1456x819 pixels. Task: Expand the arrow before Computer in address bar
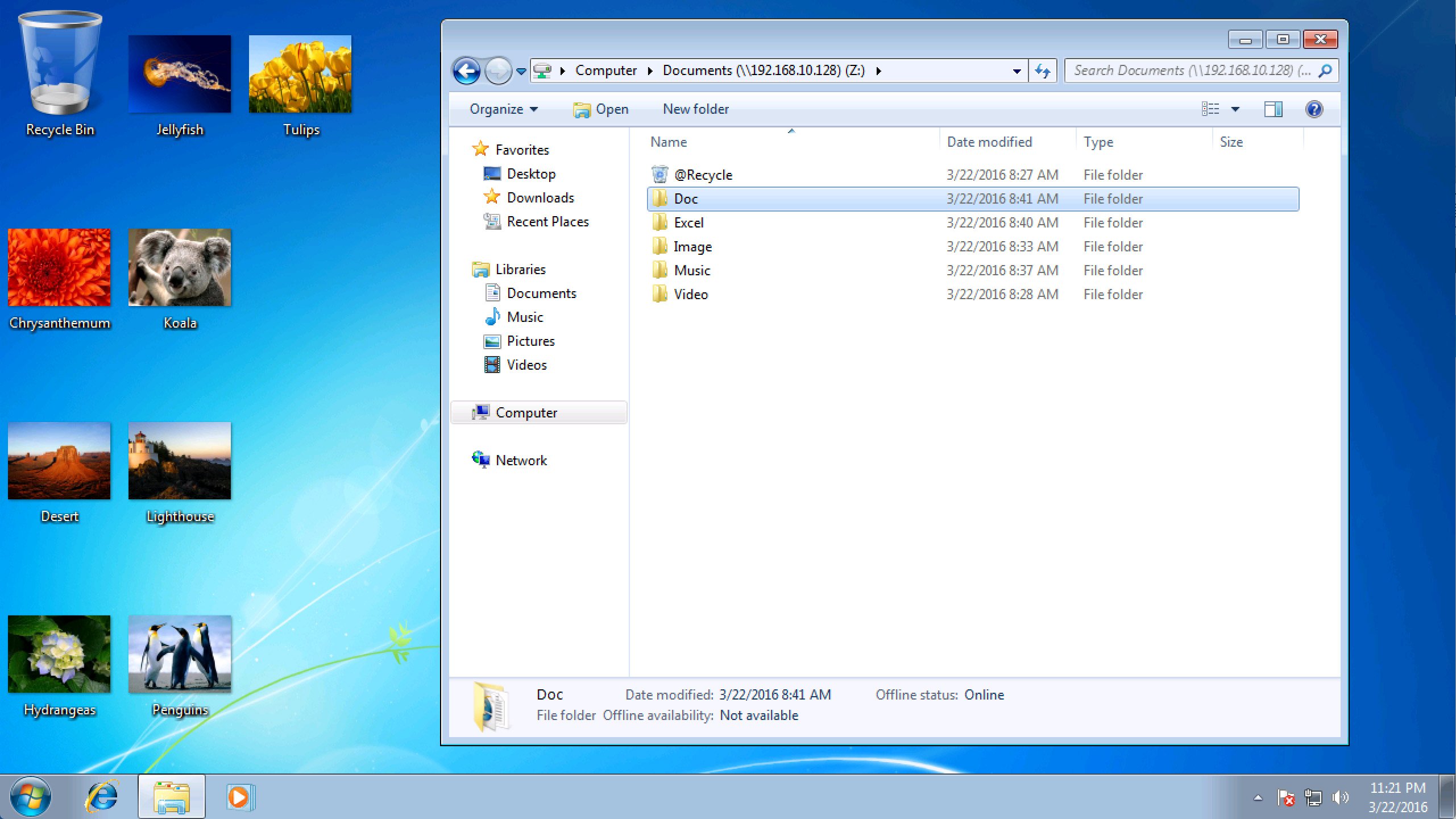pyautogui.click(x=562, y=71)
